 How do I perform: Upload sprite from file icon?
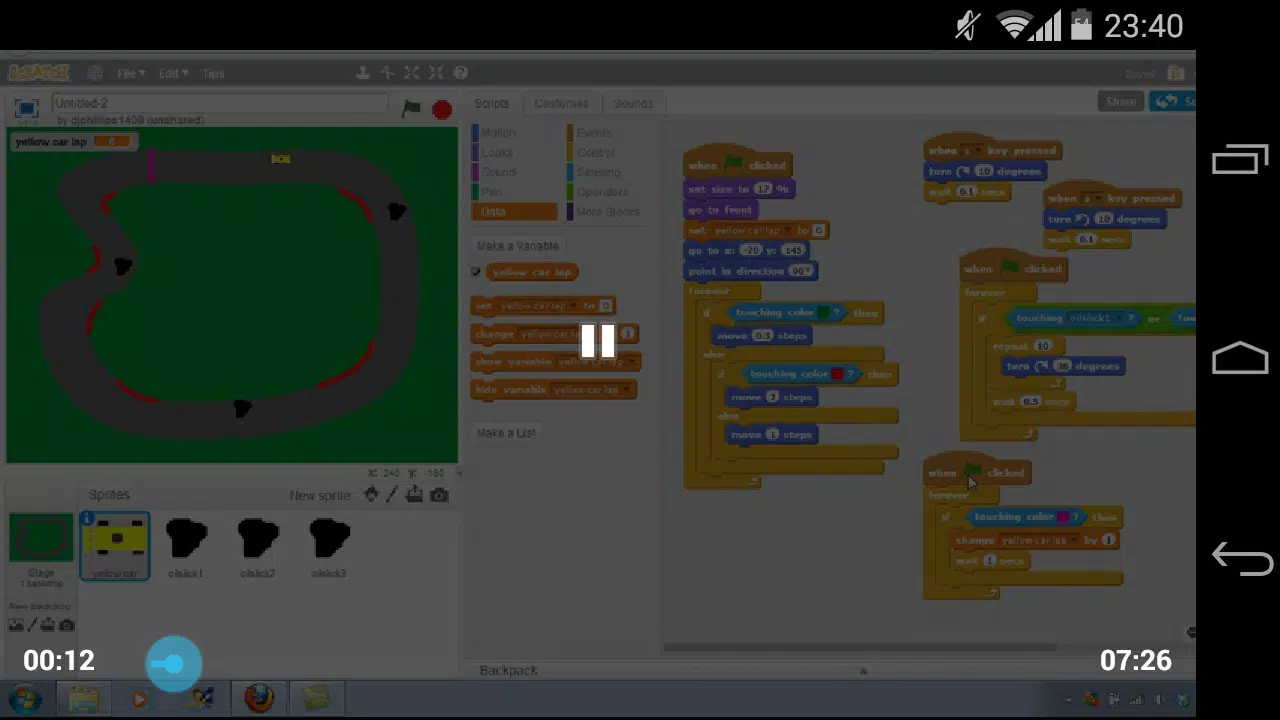tap(414, 495)
